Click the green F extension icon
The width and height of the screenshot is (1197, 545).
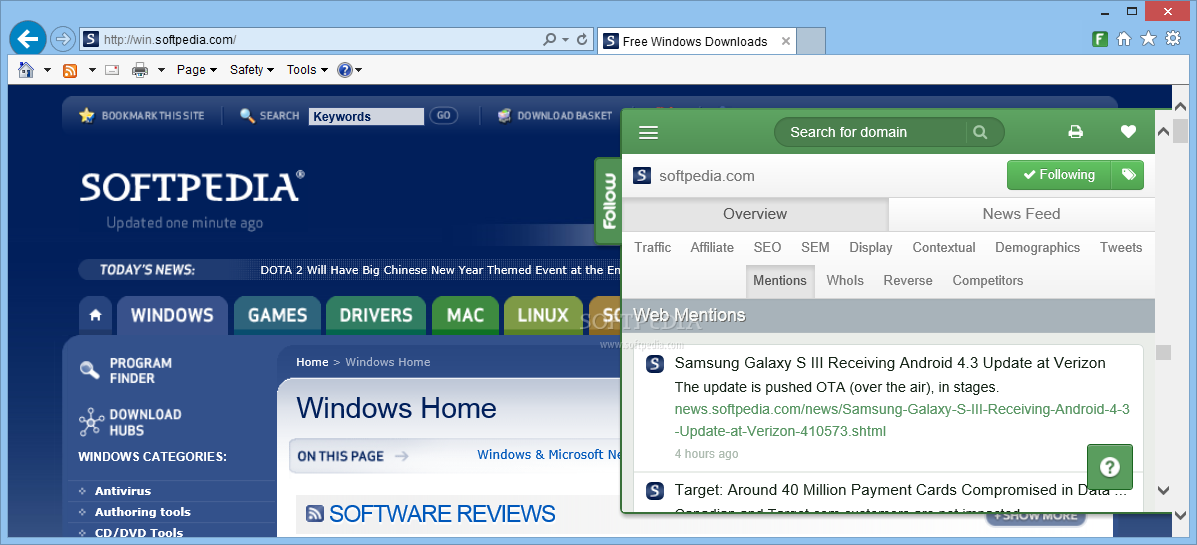click(1100, 39)
